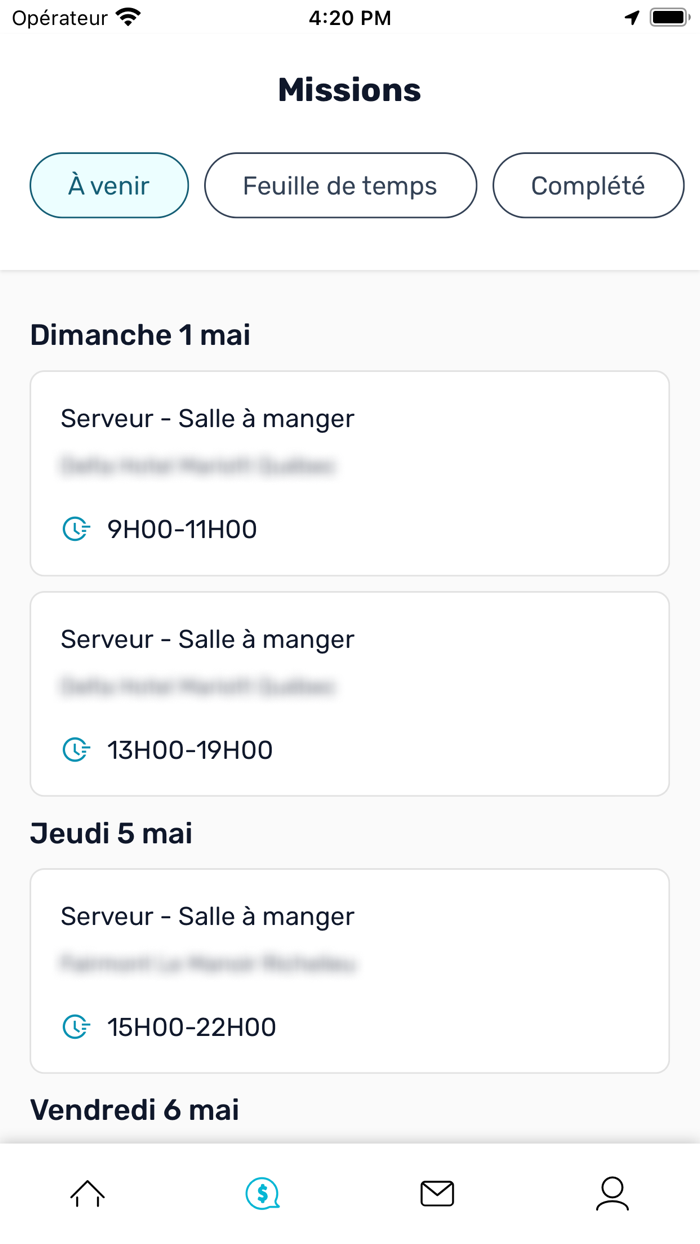This screenshot has height=1244, width=700.
Task: Open the Messages envelope icon
Action: [437, 1193]
